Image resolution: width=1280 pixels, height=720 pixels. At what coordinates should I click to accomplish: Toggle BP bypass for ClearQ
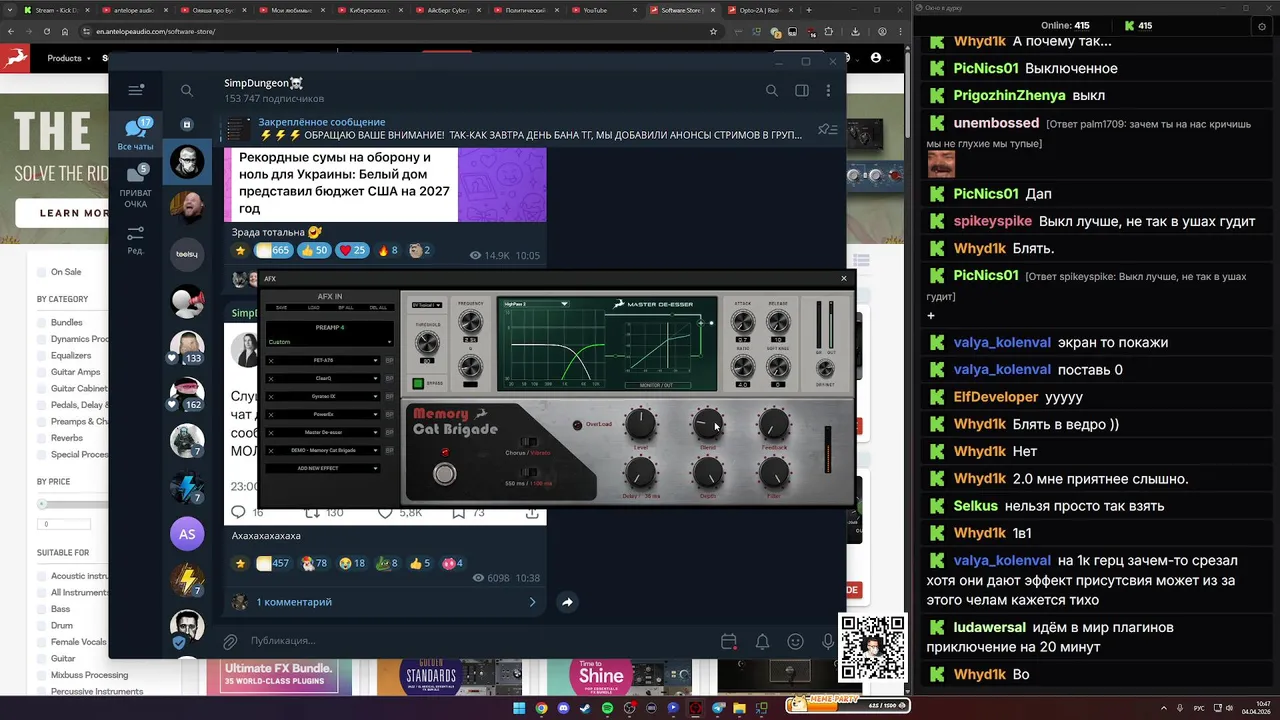tap(389, 378)
